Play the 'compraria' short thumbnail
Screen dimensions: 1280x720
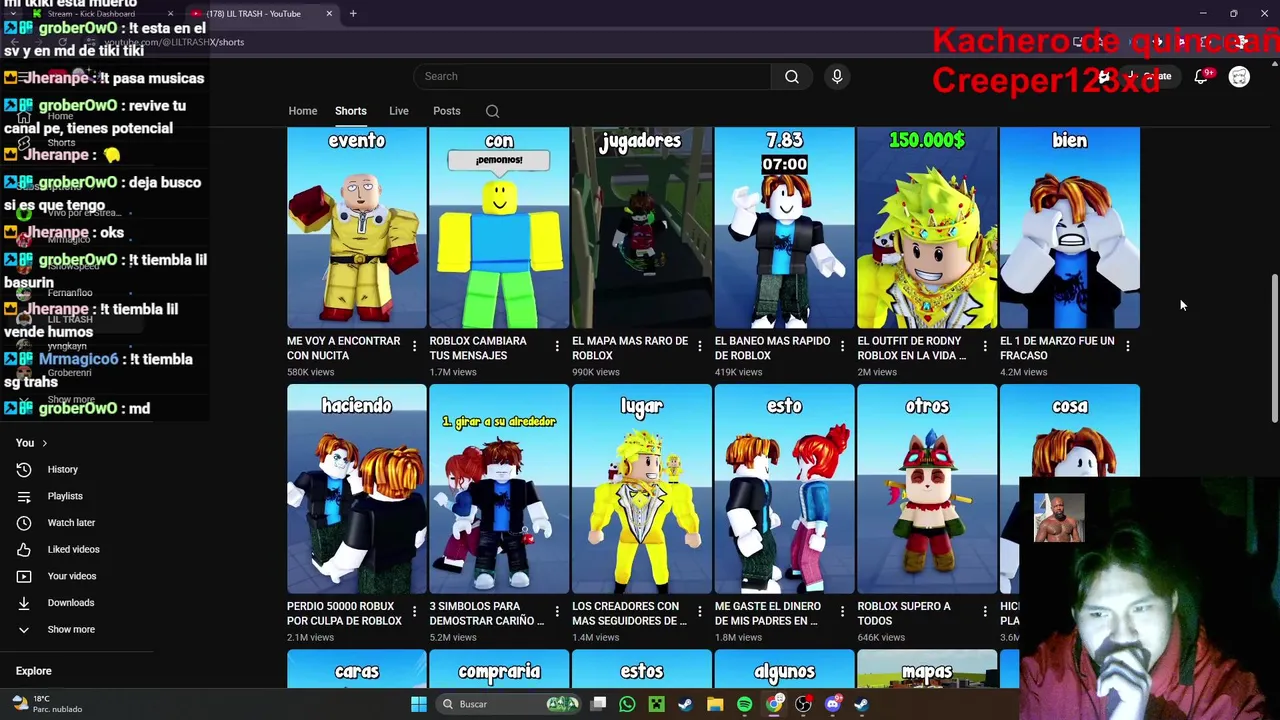click(499, 669)
